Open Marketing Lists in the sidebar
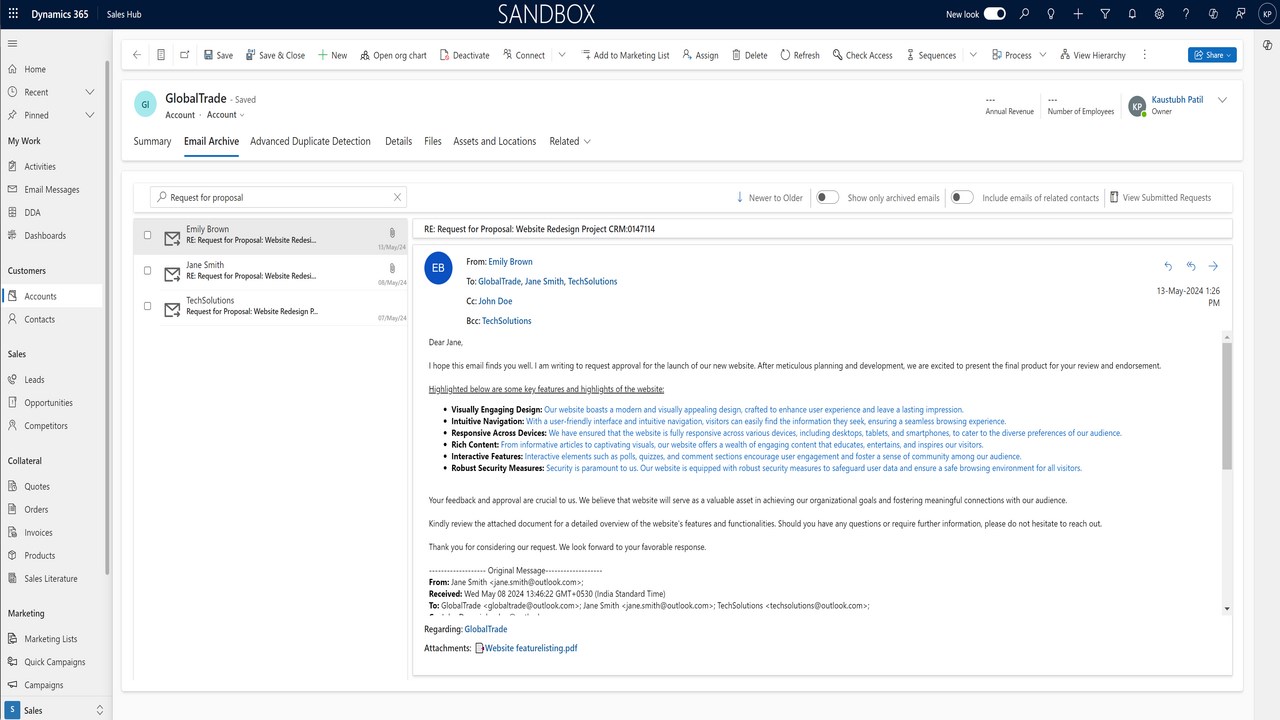 pyautogui.click(x=51, y=639)
